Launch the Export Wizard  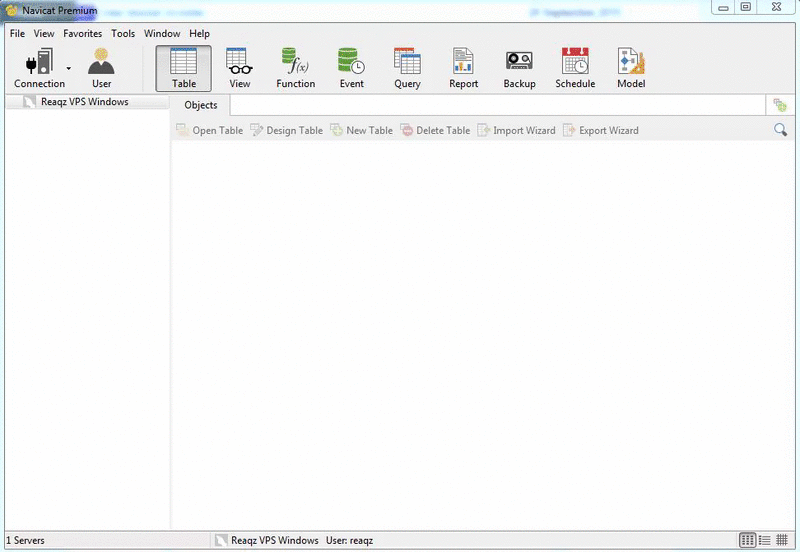pyautogui.click(x=601, y=131)
